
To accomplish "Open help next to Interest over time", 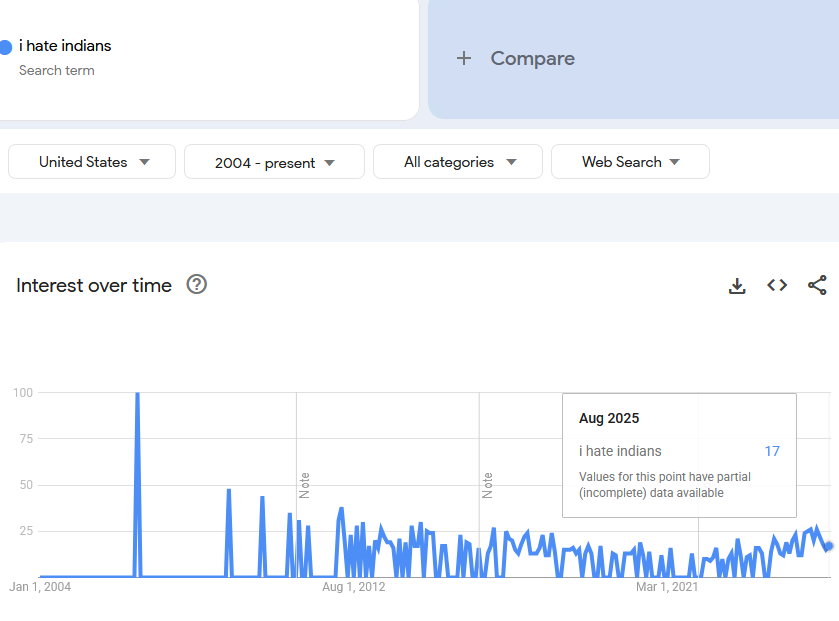I will click(x=197, y=285).
